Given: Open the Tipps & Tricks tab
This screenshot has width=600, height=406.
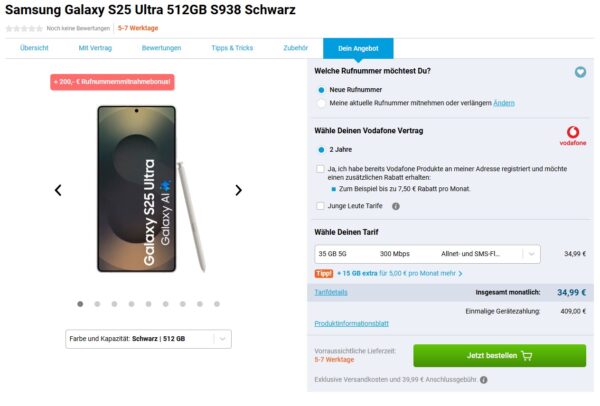Looking at the screenshot, I should 232,48.
